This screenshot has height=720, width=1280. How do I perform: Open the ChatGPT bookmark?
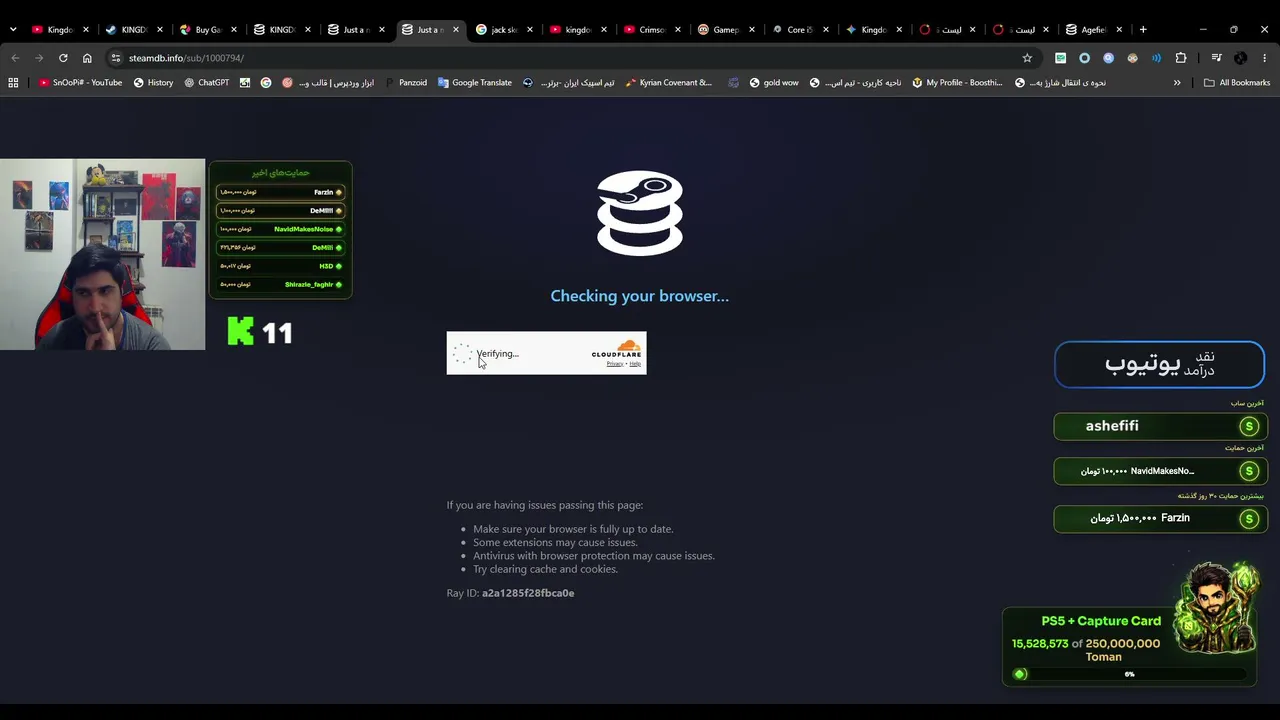[x=206, y=83]
